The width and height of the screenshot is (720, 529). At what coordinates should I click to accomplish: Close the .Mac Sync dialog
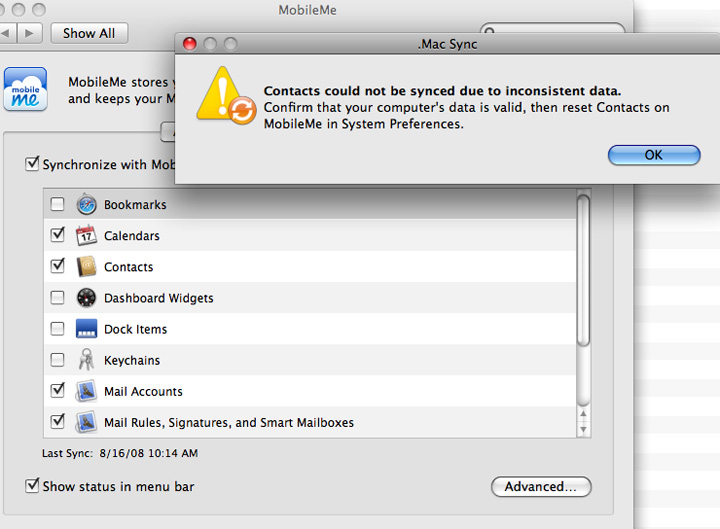tap(190, 44)
